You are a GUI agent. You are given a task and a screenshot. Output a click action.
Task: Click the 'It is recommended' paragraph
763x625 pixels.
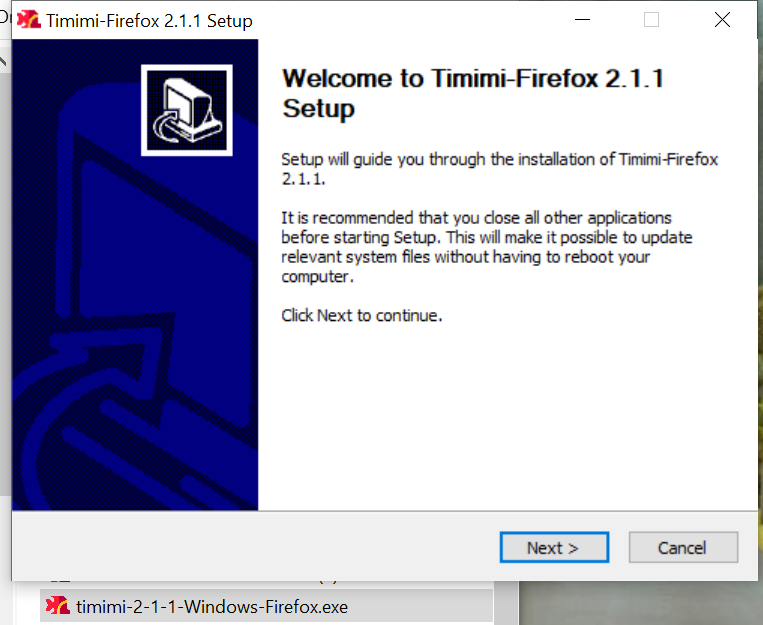[x=487, y=247]
